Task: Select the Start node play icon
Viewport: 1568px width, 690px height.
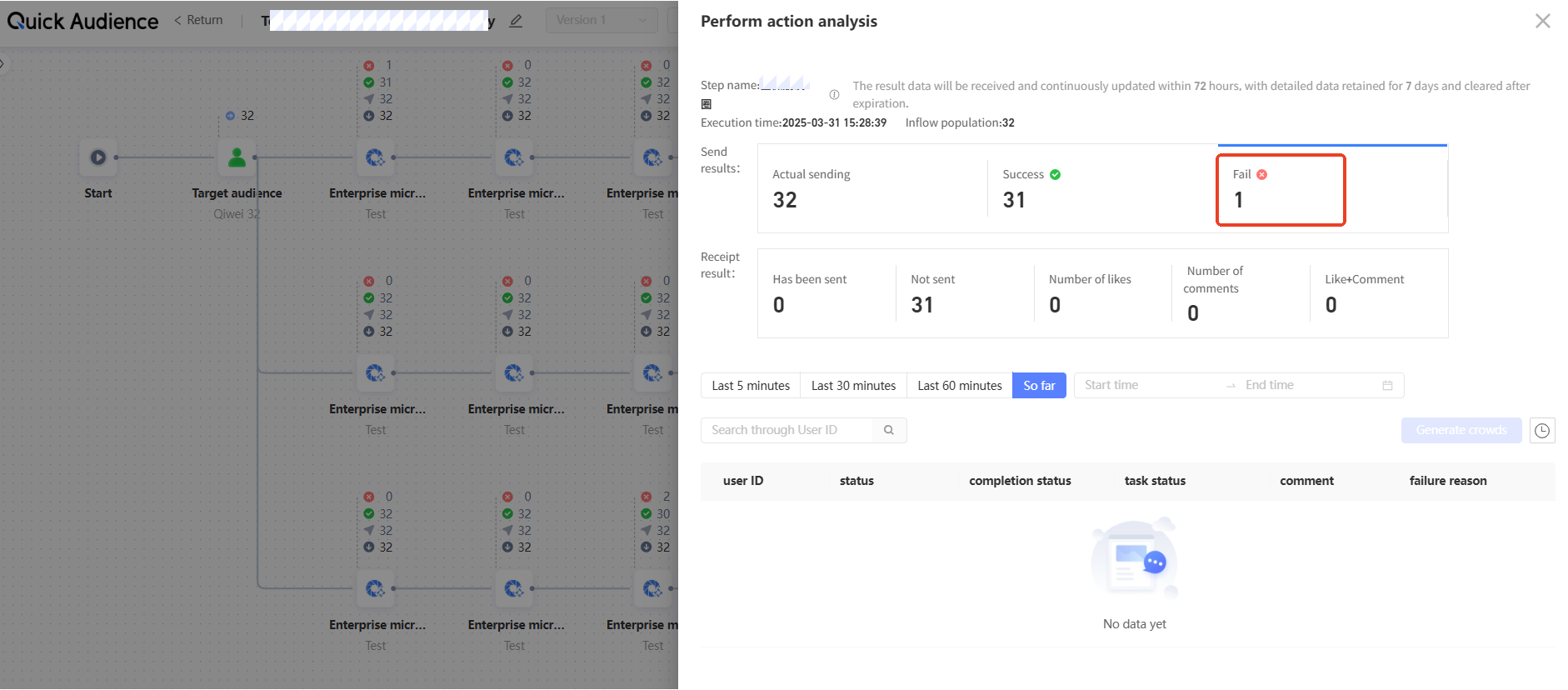Action: pyautogui.click(x=98, y=157)
